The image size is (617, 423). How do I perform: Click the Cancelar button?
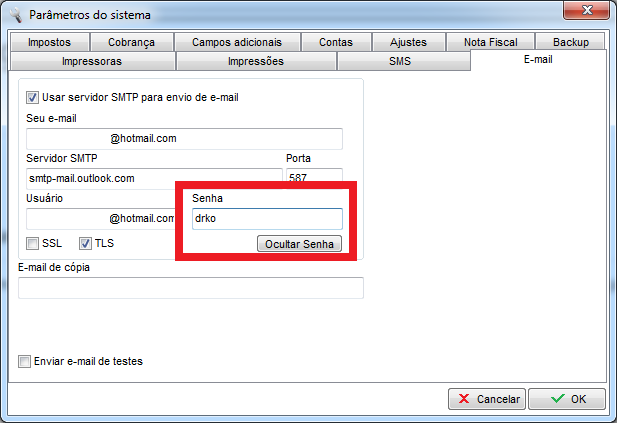(487, 399)
